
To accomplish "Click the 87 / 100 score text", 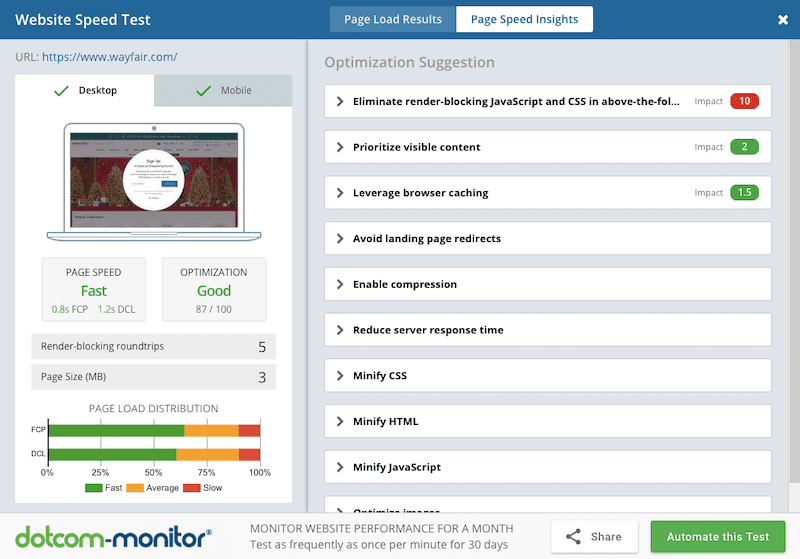I will coord(214,309).
